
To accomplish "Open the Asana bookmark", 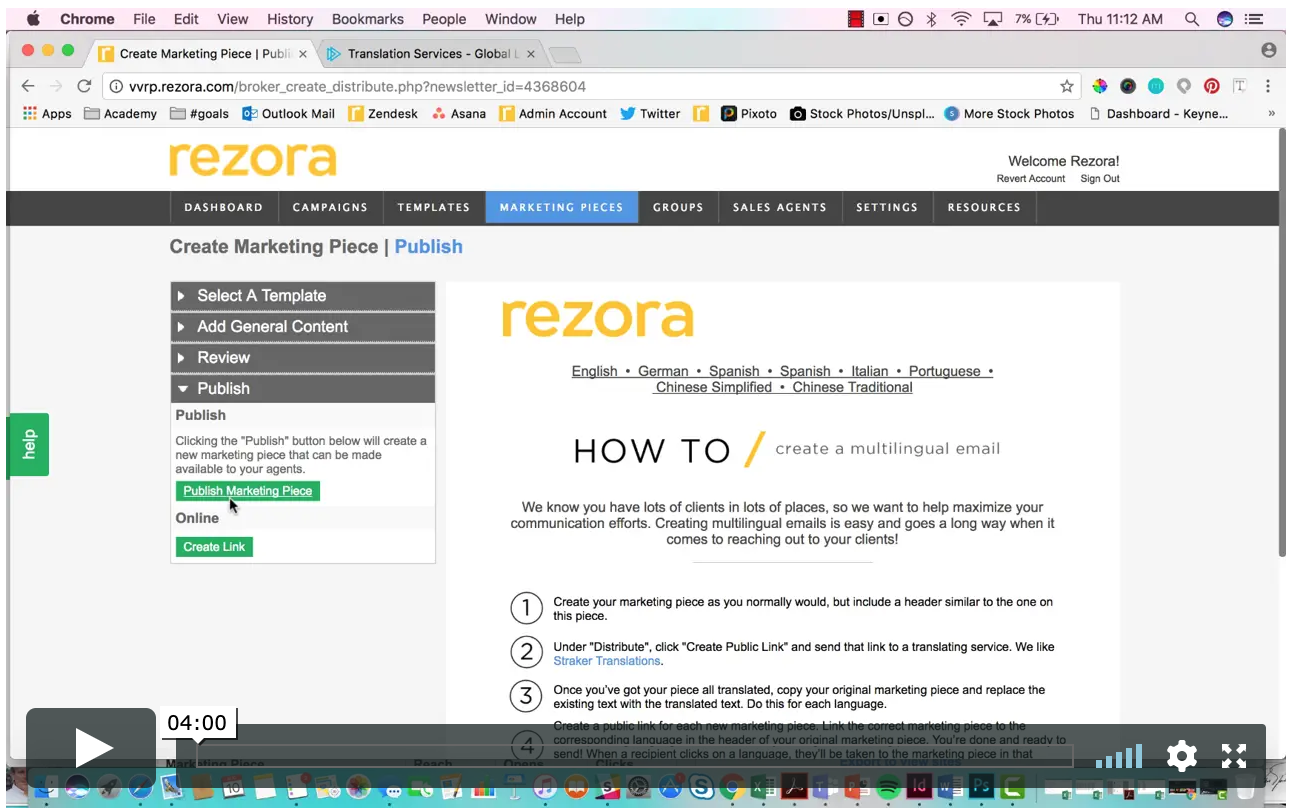I will click(x=459, y=114).
